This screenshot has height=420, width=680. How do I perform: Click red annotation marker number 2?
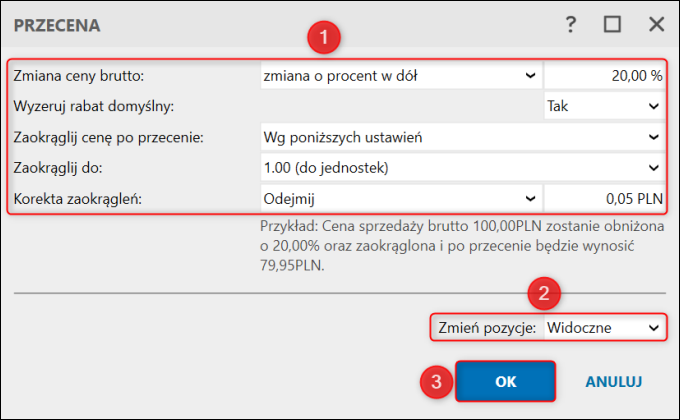coord(545,293)
